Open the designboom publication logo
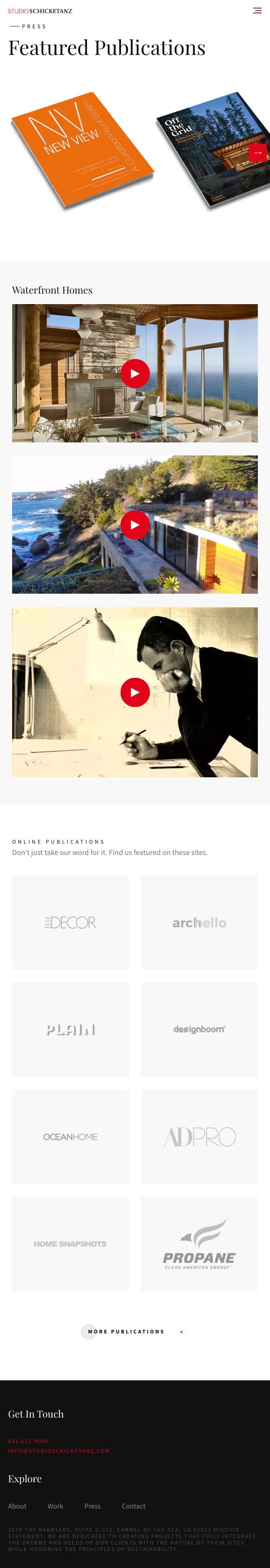270x1568 pixels. (x=199, y=1029)
